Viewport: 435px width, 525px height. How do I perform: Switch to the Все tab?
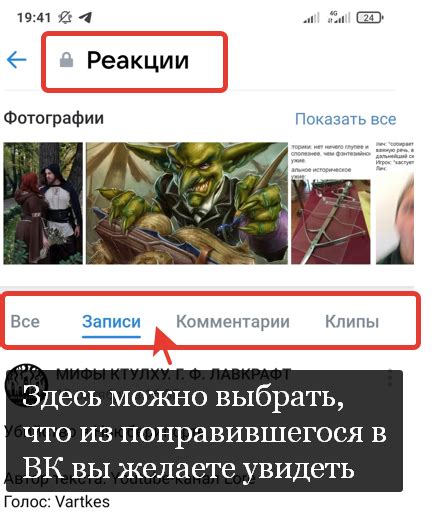25,321
